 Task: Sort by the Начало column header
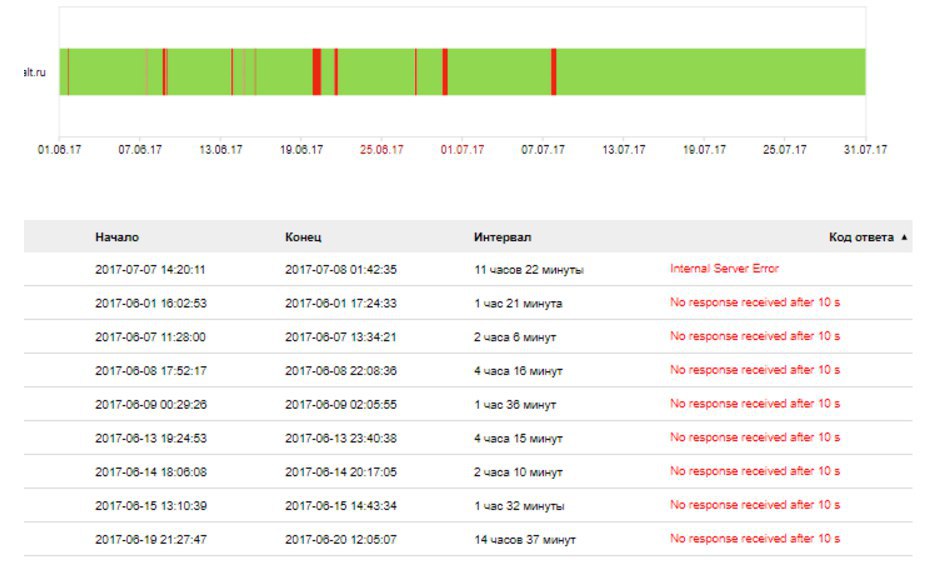117,237
